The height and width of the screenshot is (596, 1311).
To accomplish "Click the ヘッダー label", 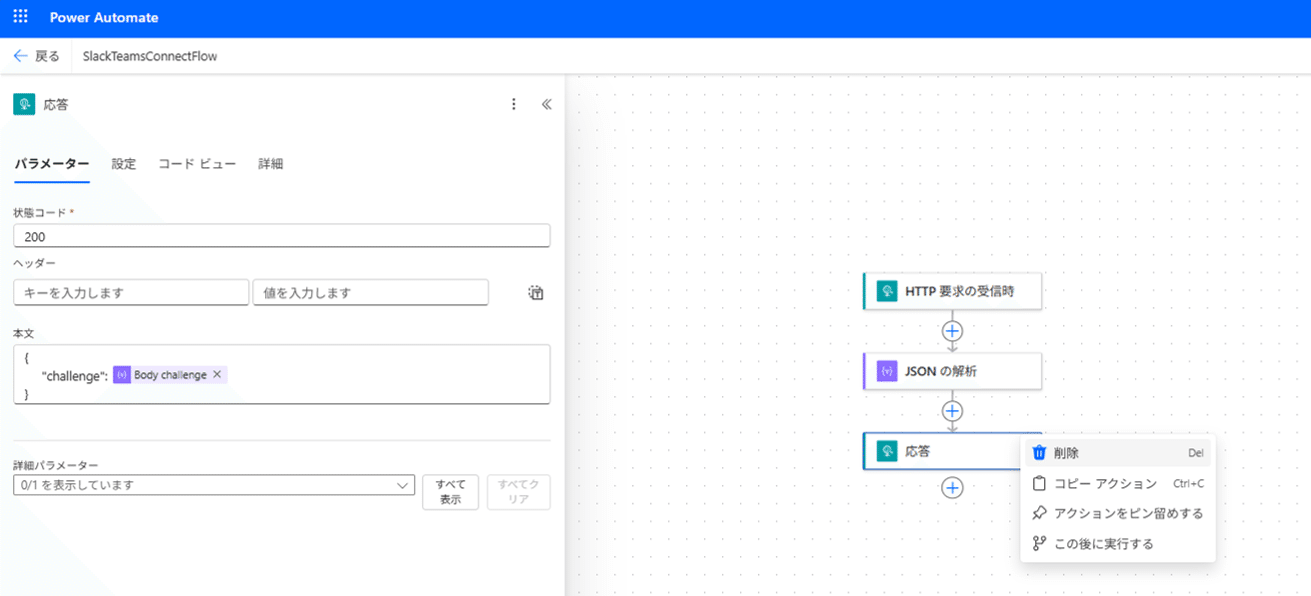I will (34, 263).
